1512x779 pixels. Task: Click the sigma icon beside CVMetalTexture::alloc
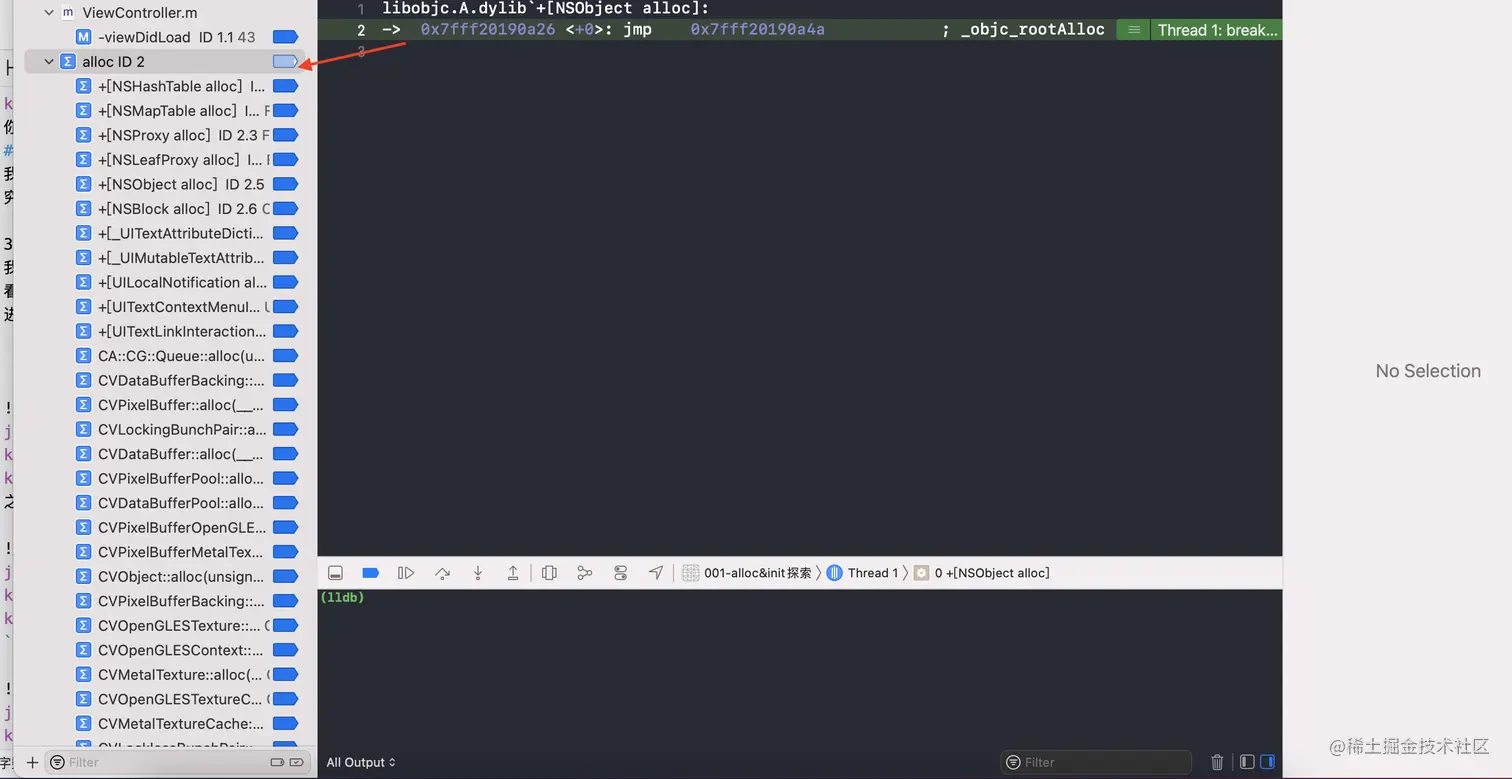[x=84, y=674]
